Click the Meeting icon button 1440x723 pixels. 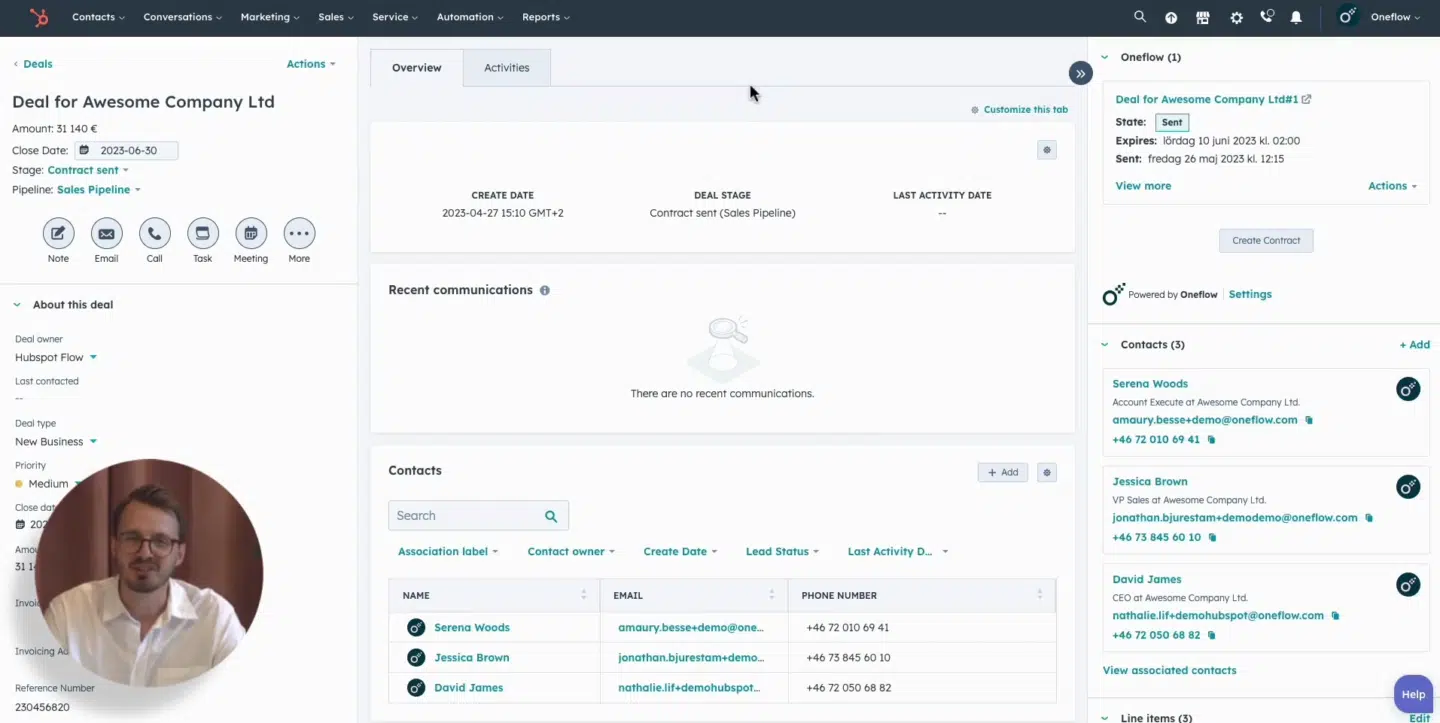pyautogui.click(x=251, y=233)
